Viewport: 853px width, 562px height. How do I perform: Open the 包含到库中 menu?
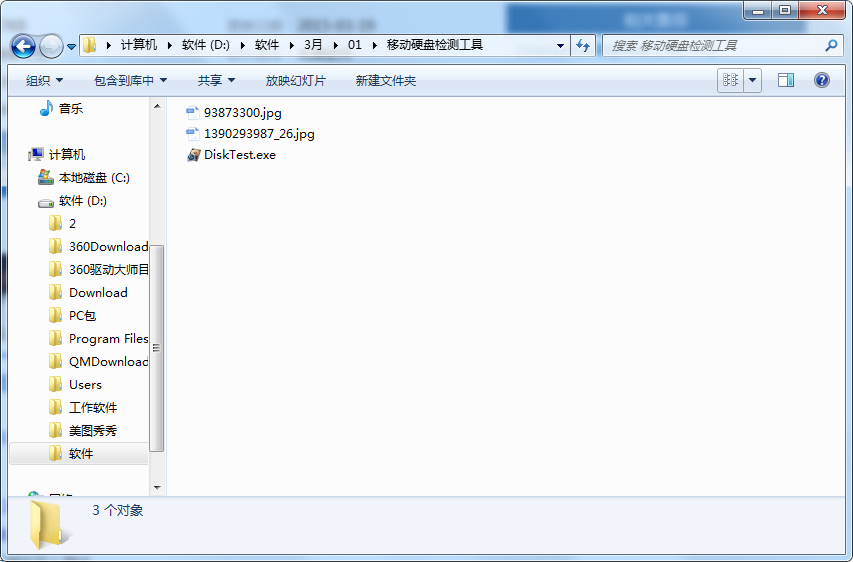(x=130, y=80)
